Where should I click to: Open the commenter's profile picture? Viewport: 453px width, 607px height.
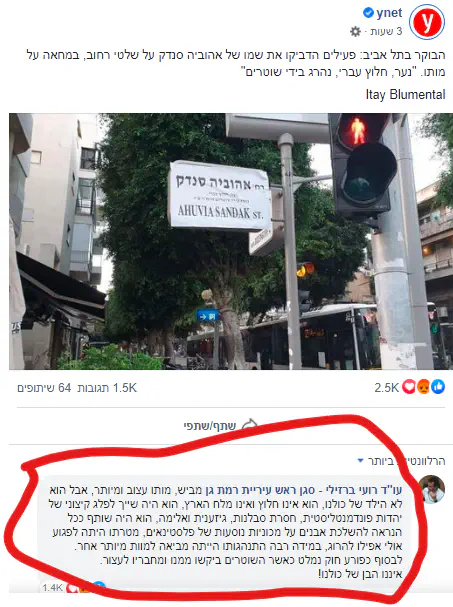click(x=432, y=489)
